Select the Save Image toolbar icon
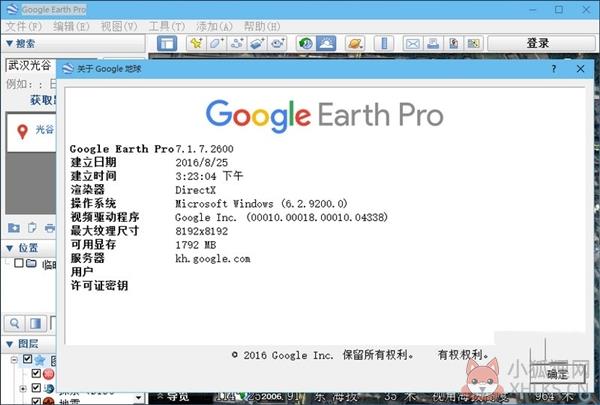 (453, 44)
